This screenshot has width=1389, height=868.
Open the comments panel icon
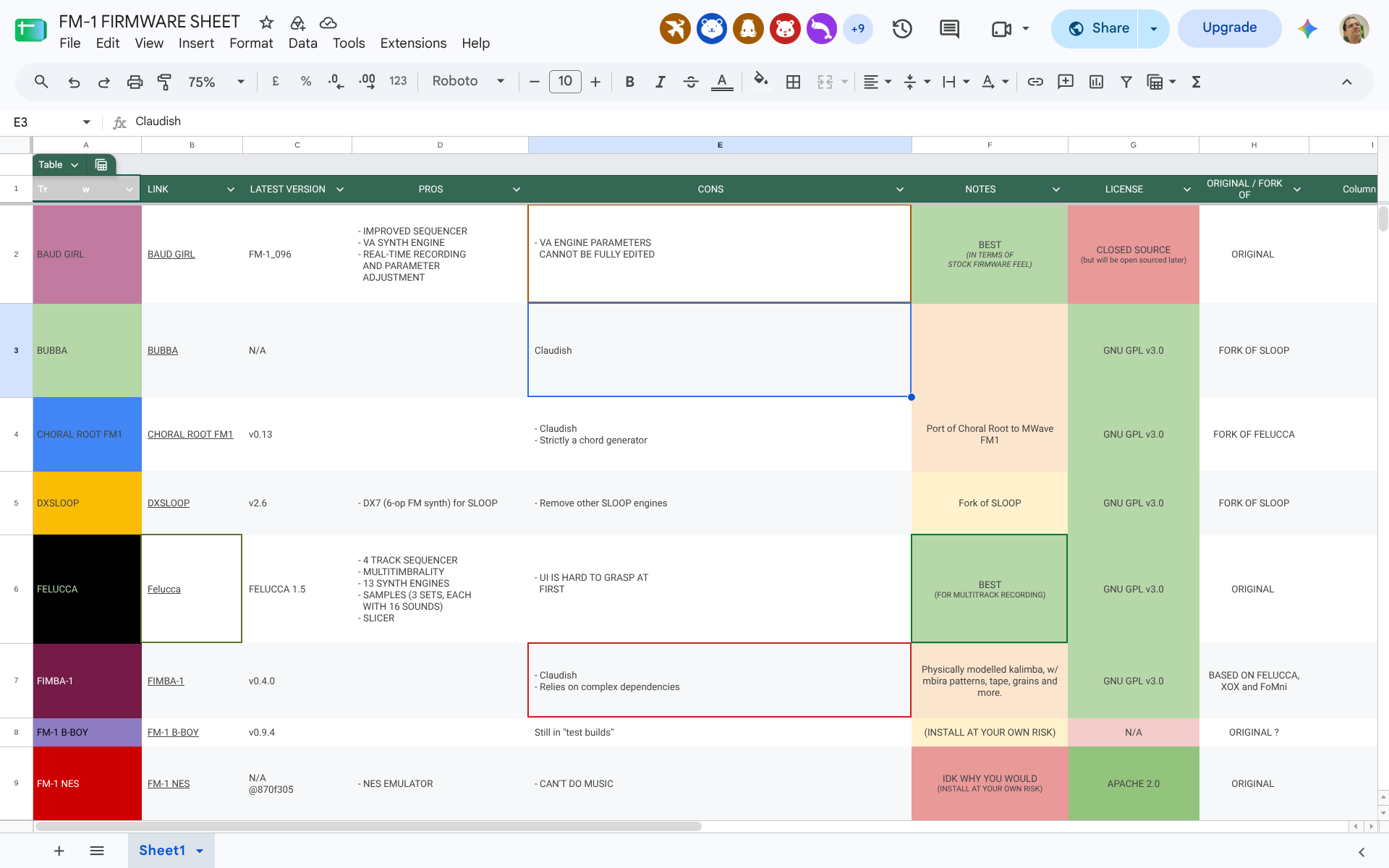point(949,29)
